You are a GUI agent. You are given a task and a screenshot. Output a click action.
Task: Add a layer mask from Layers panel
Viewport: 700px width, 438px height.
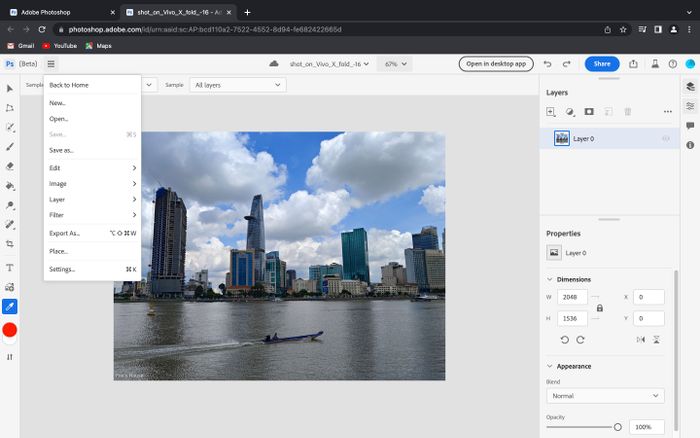[x=589, y=112]
